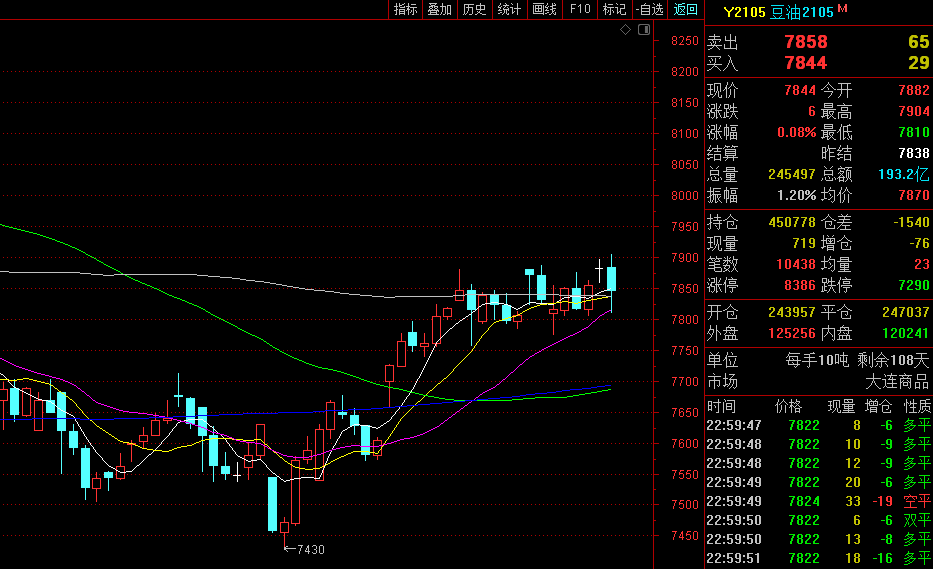Screen dimensions: 933x569
Task: Click the 8000 price axis label
Action: 685,195
